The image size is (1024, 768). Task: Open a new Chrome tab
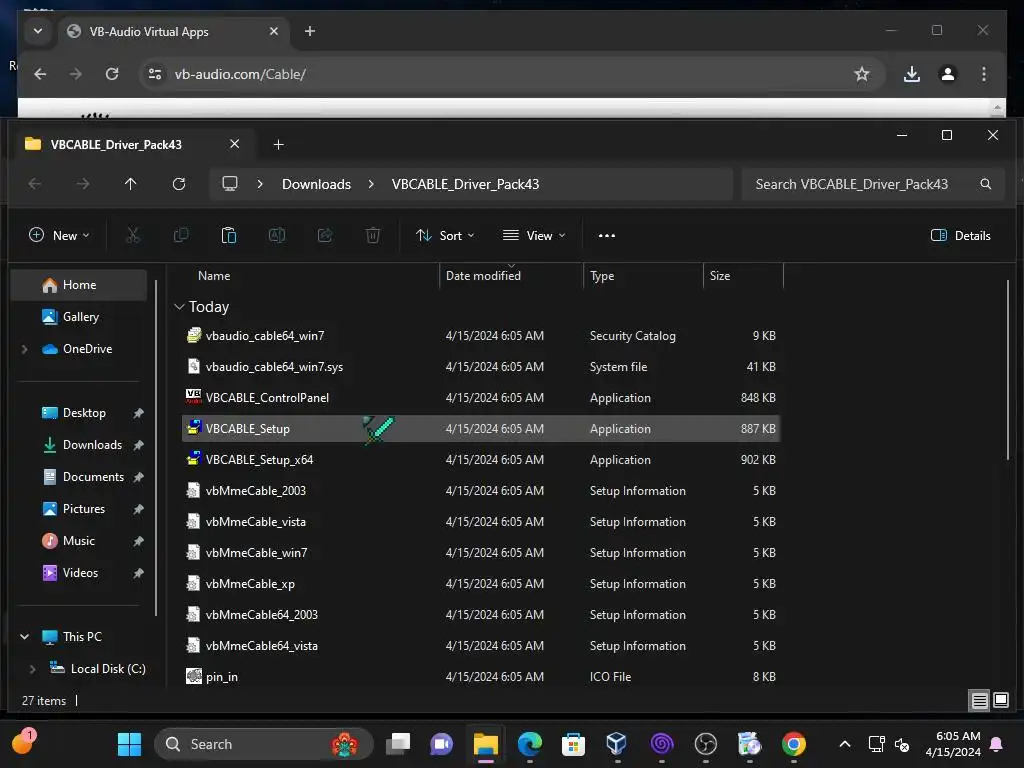click(310, 31)
